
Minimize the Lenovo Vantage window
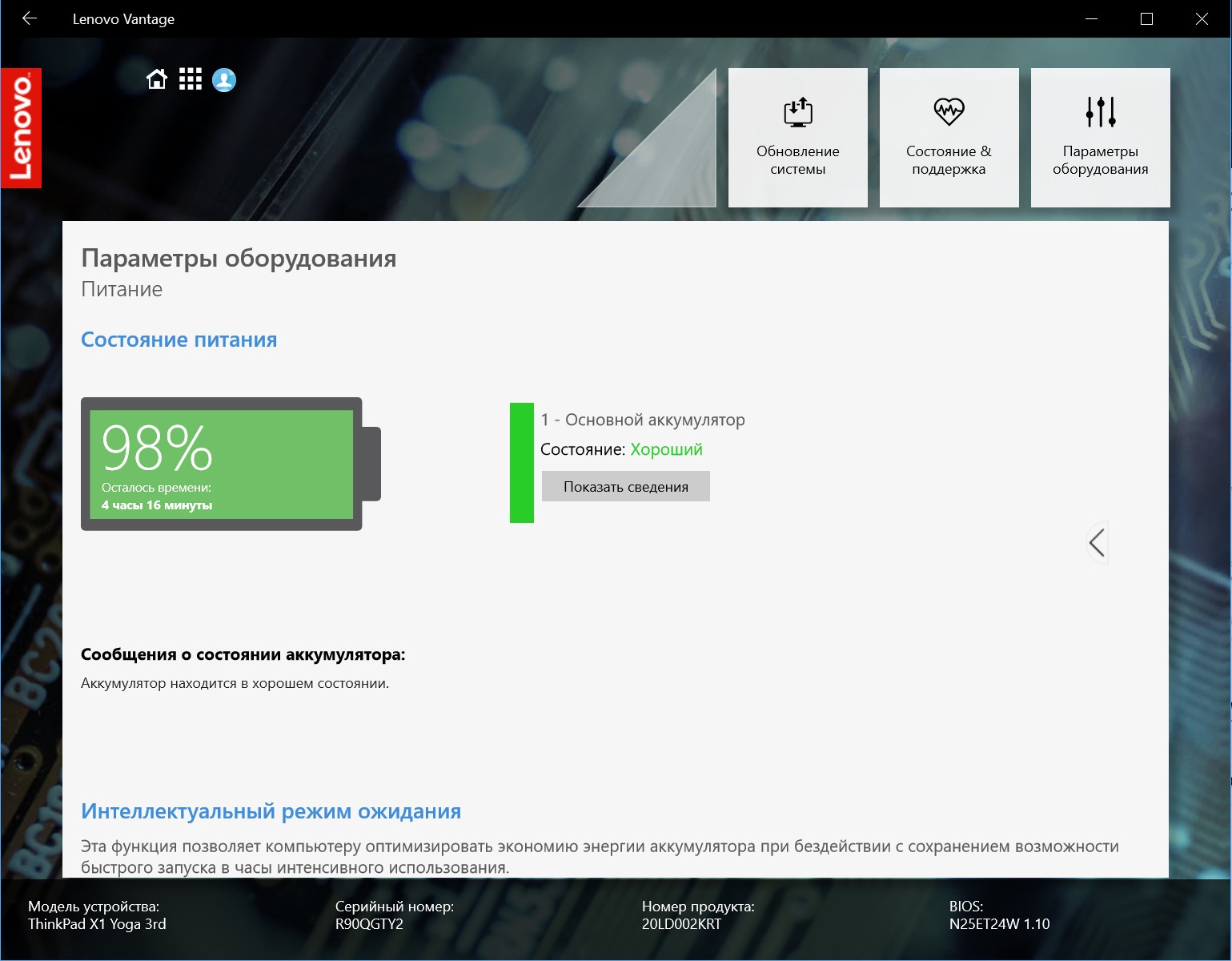[x=1092, y=18]
